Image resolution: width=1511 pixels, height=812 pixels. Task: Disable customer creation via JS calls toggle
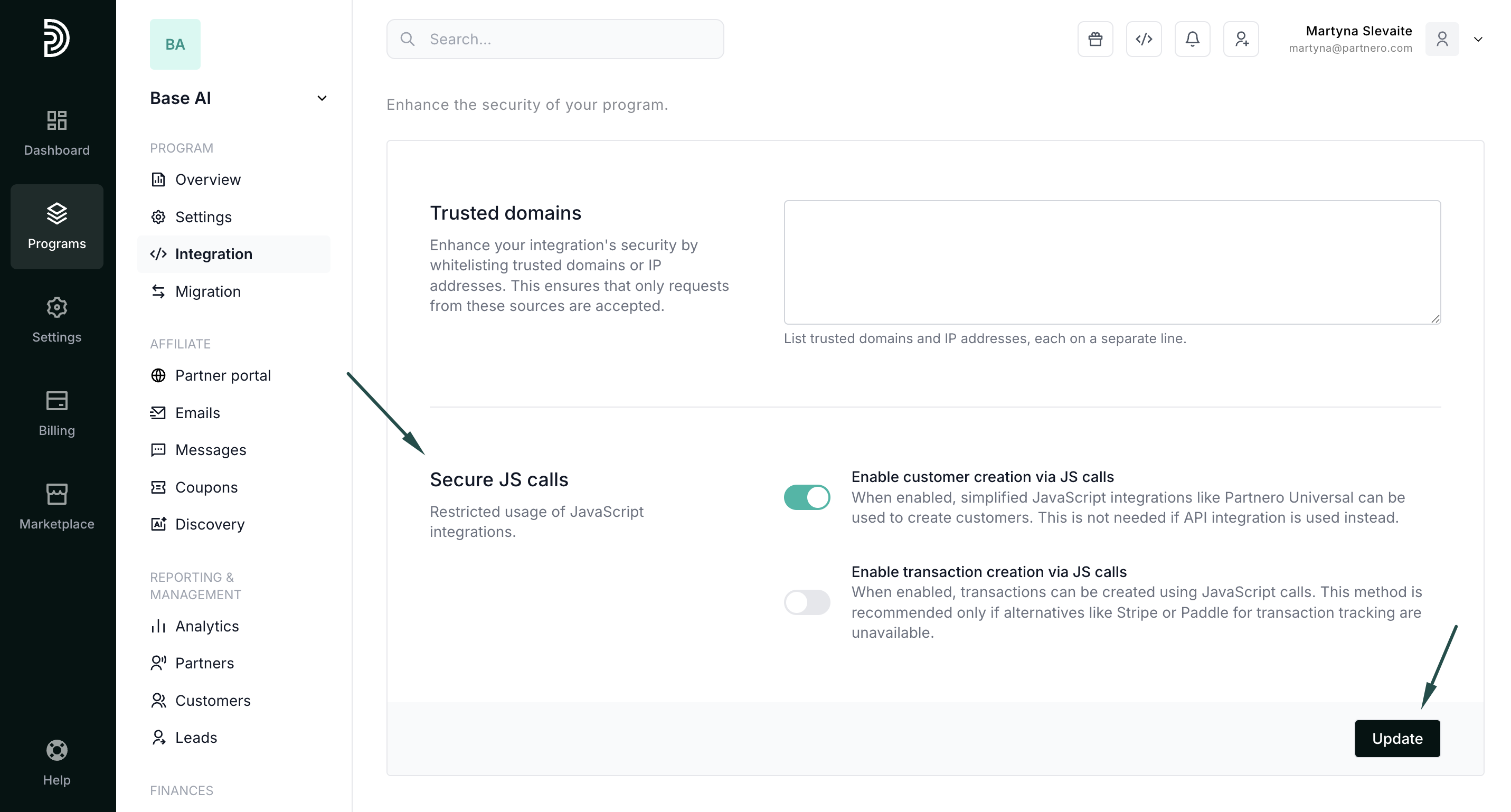point(807,497)
